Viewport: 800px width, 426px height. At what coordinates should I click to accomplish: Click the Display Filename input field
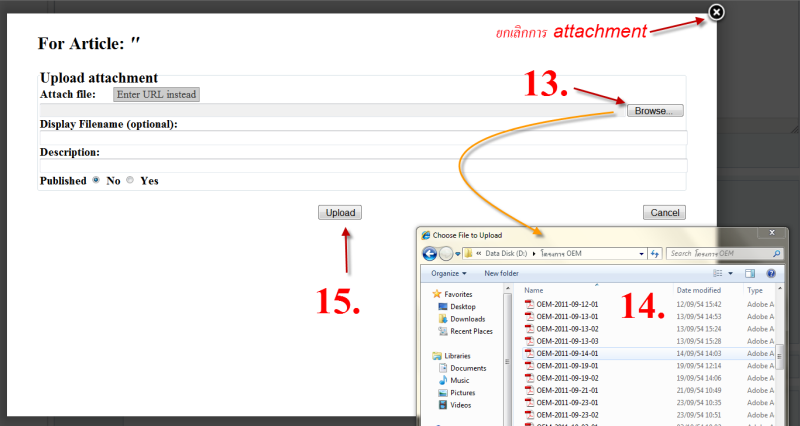tap(363, 138)
